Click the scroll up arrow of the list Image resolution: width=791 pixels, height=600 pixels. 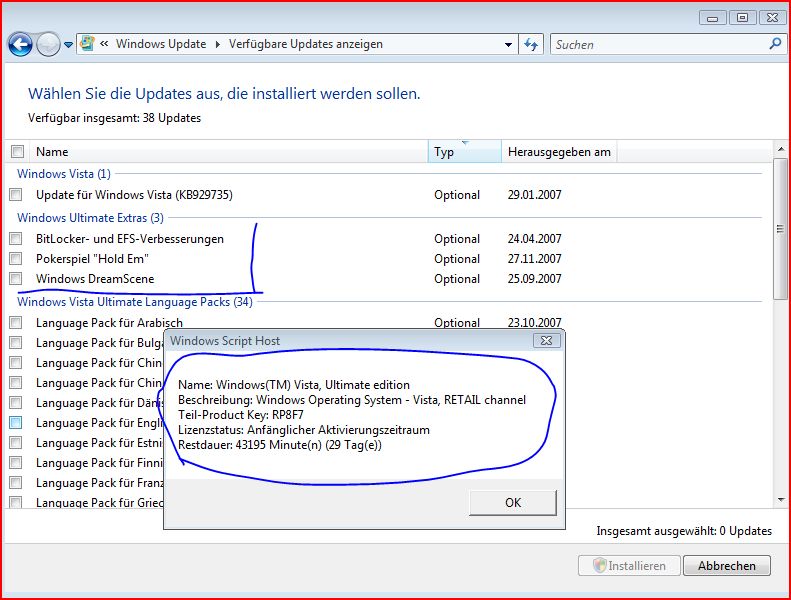pyautogui.click(x=781, y=149)
